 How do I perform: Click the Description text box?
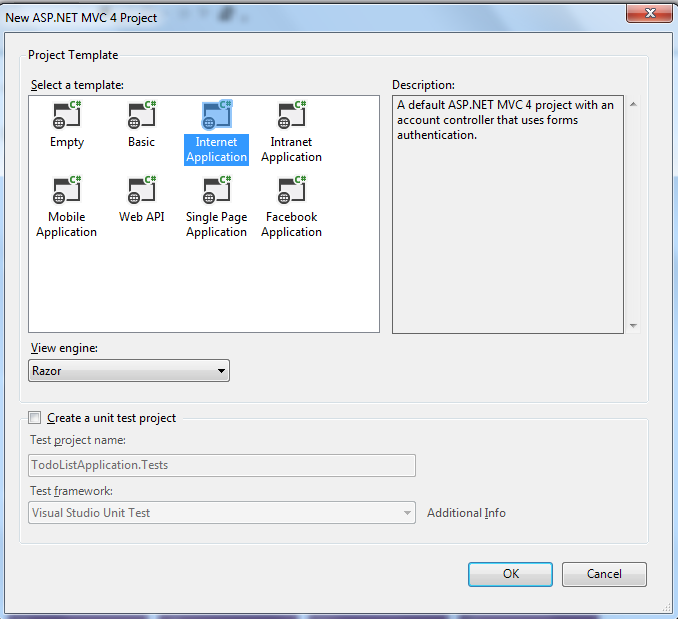508,214
